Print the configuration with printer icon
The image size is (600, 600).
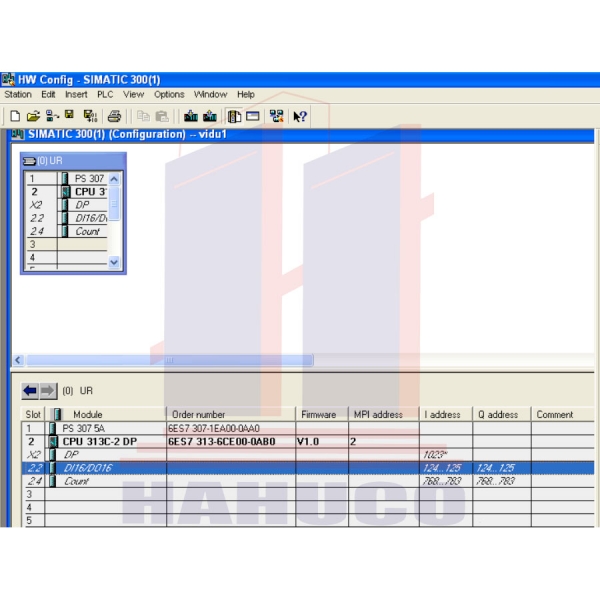(x=114, y=116)
